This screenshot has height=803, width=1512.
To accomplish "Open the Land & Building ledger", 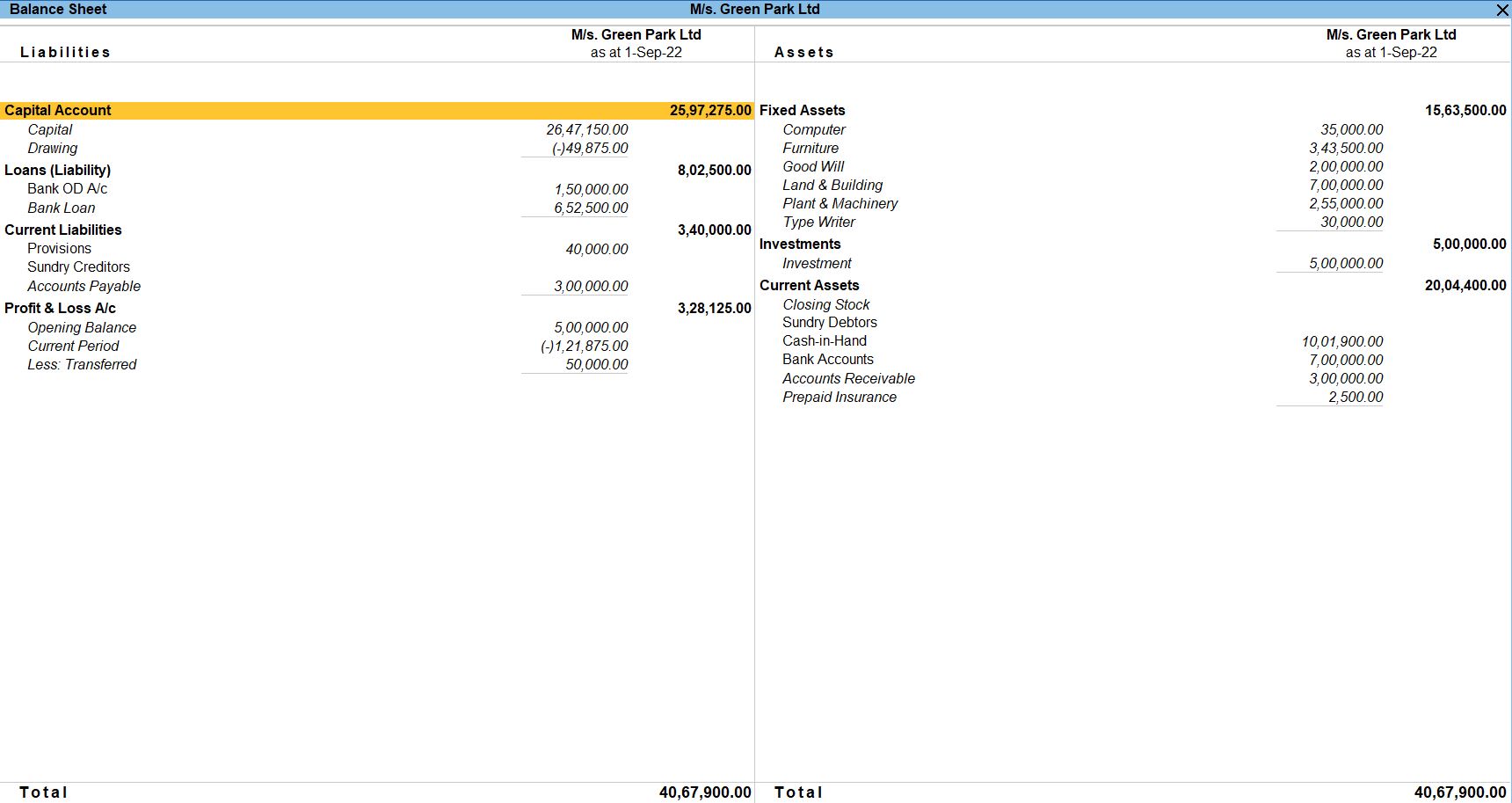I will (832, 186).
